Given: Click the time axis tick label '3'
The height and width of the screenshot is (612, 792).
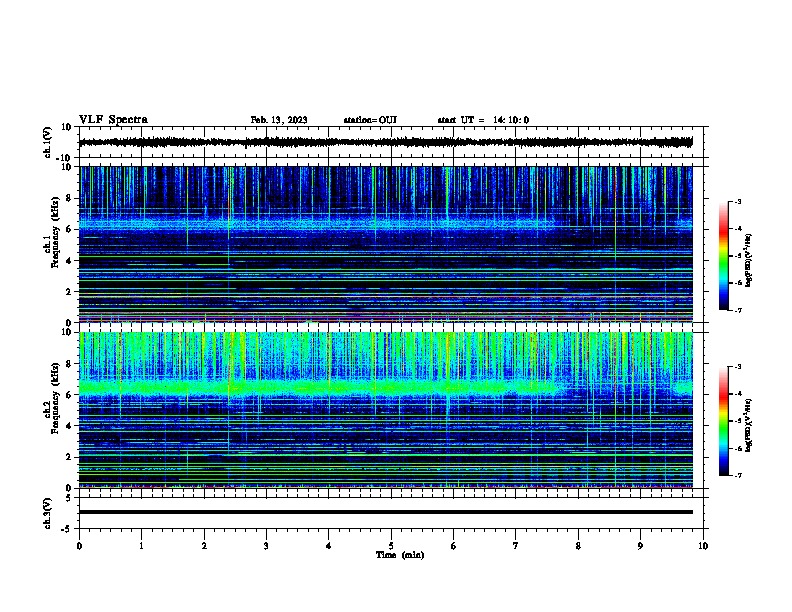Looking at the screenshot, I should [266, 546].
